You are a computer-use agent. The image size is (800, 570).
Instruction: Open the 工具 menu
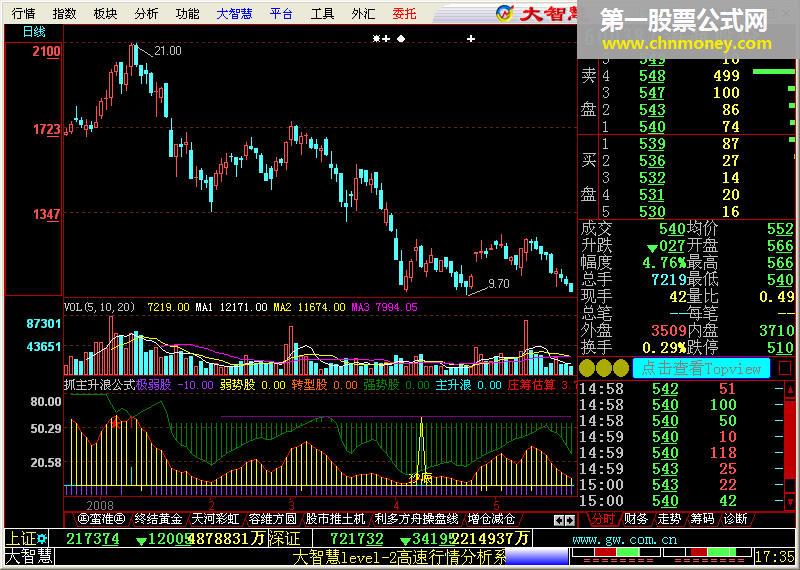point(322,14)
